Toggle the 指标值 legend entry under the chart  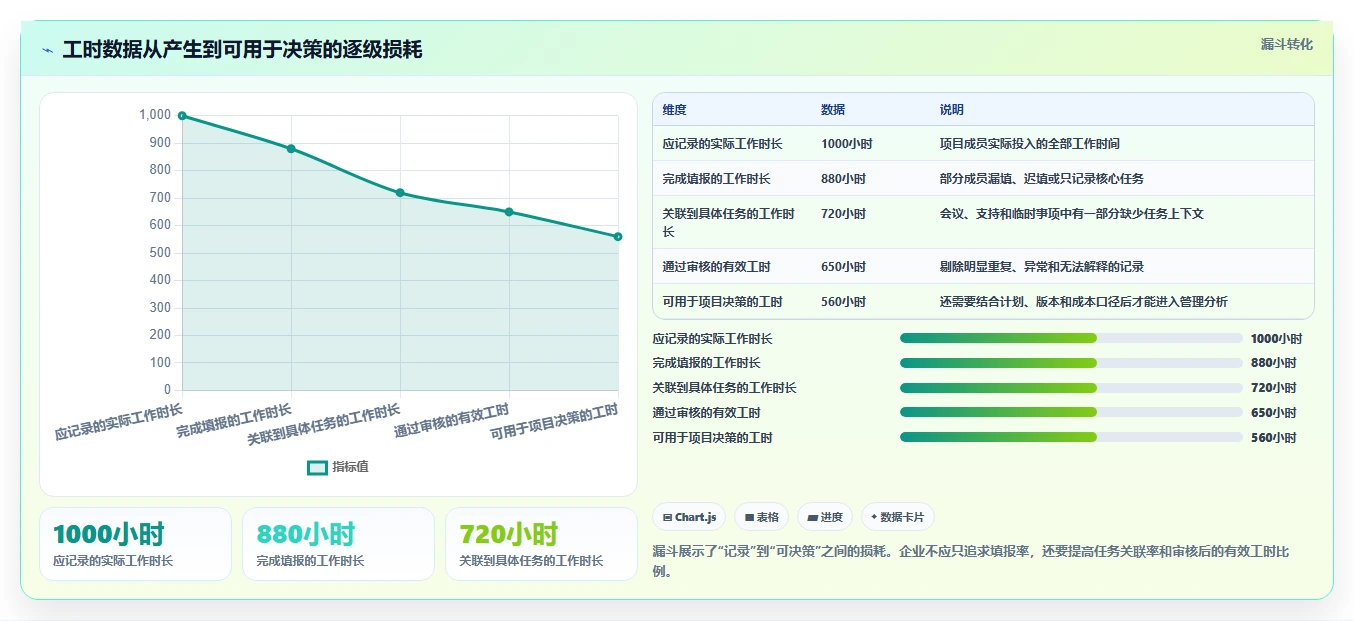click(x=338, y=467)
